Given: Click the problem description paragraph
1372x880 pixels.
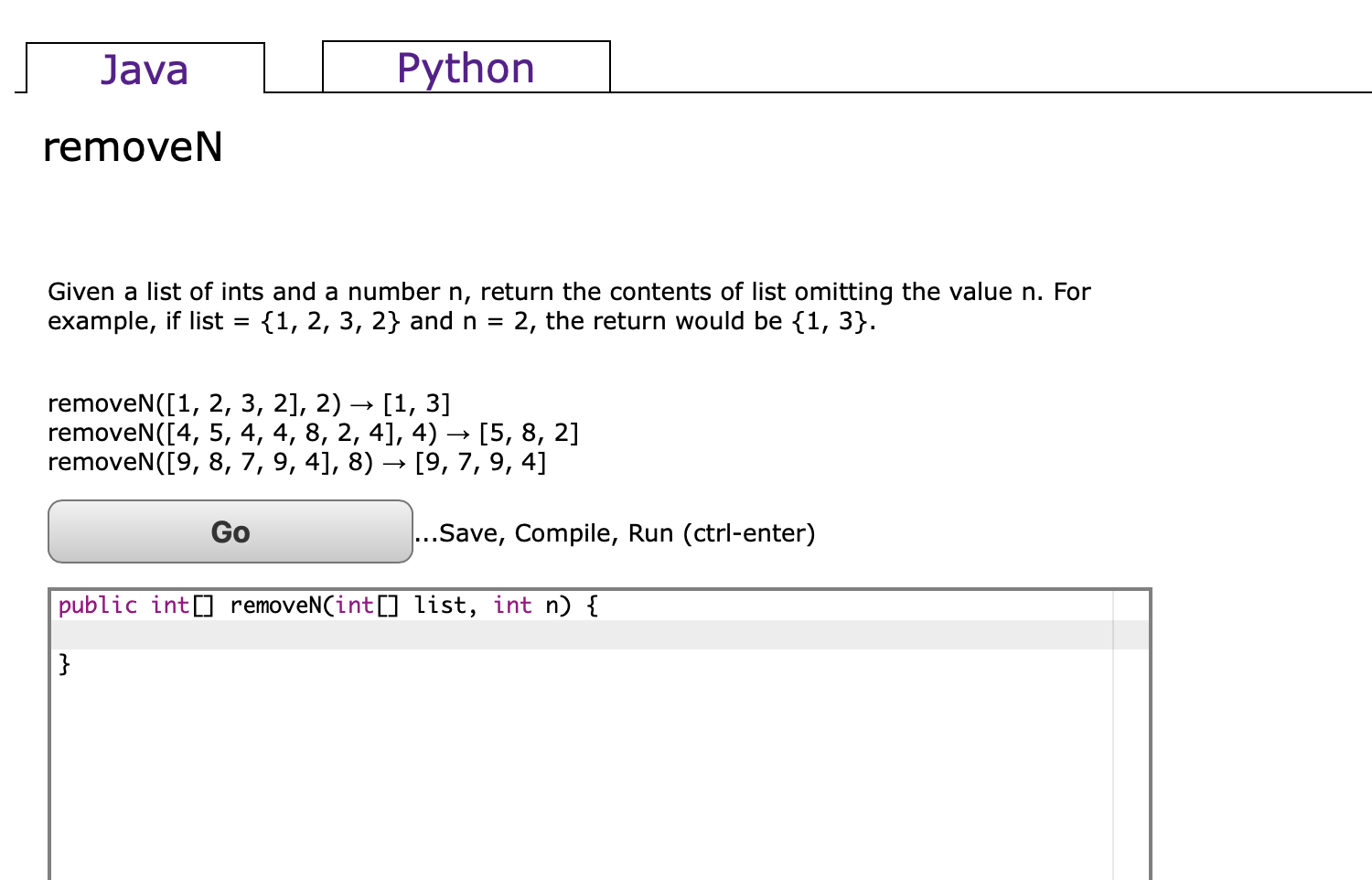Looking at the screenshot, I should pos(567,306).
